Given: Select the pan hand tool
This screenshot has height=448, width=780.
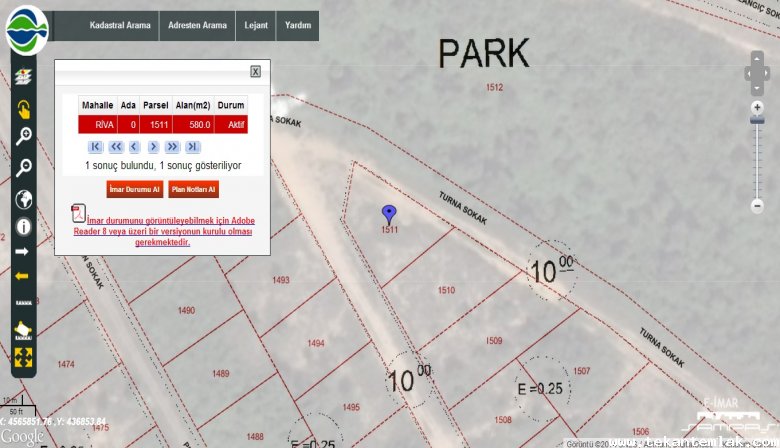Looking at the screenshot, I should [x=23, y=109].
